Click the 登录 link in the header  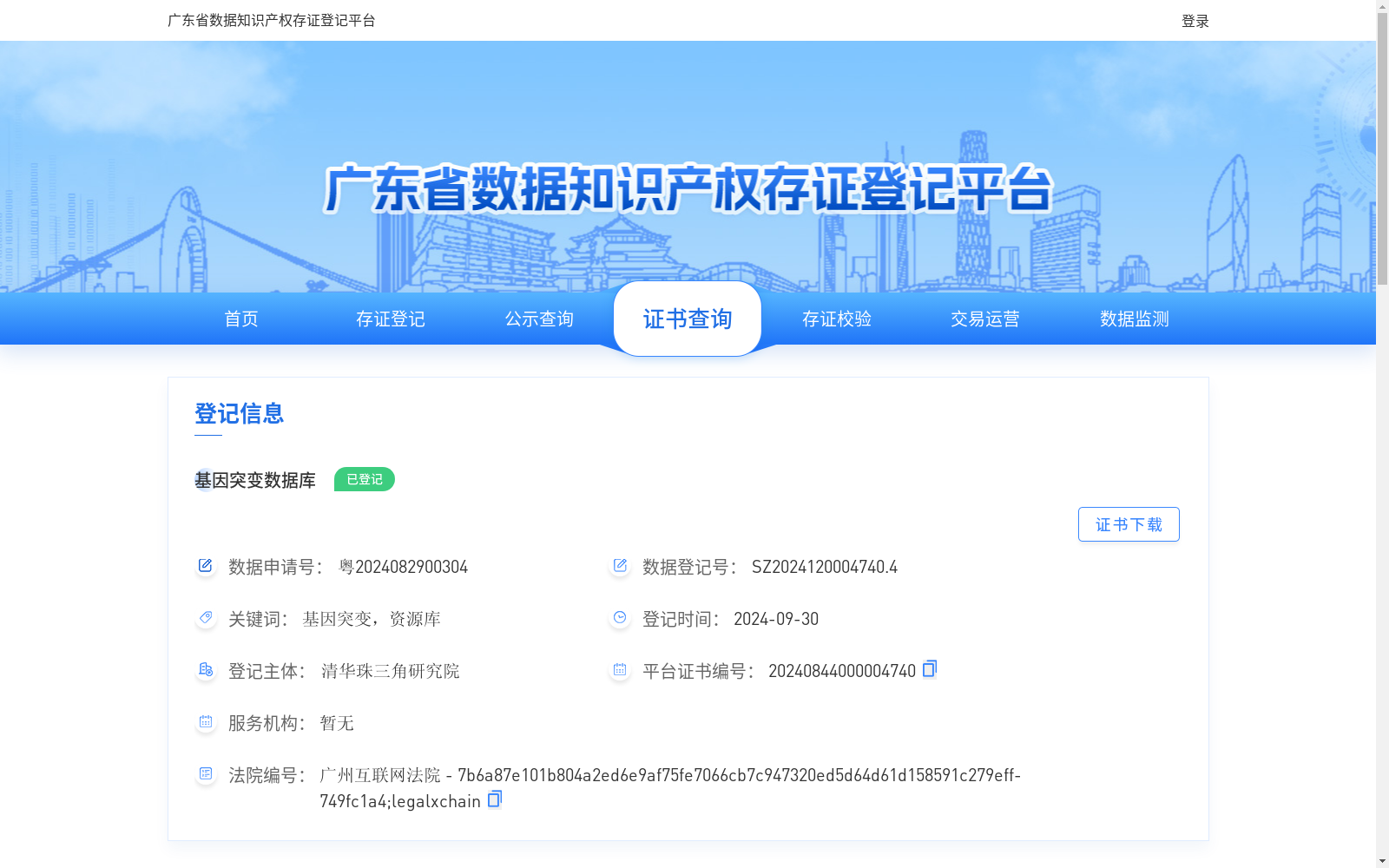1195,21
